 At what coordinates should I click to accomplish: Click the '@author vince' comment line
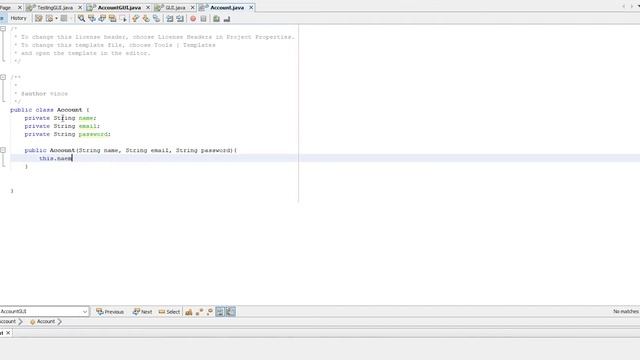(41, 93)
